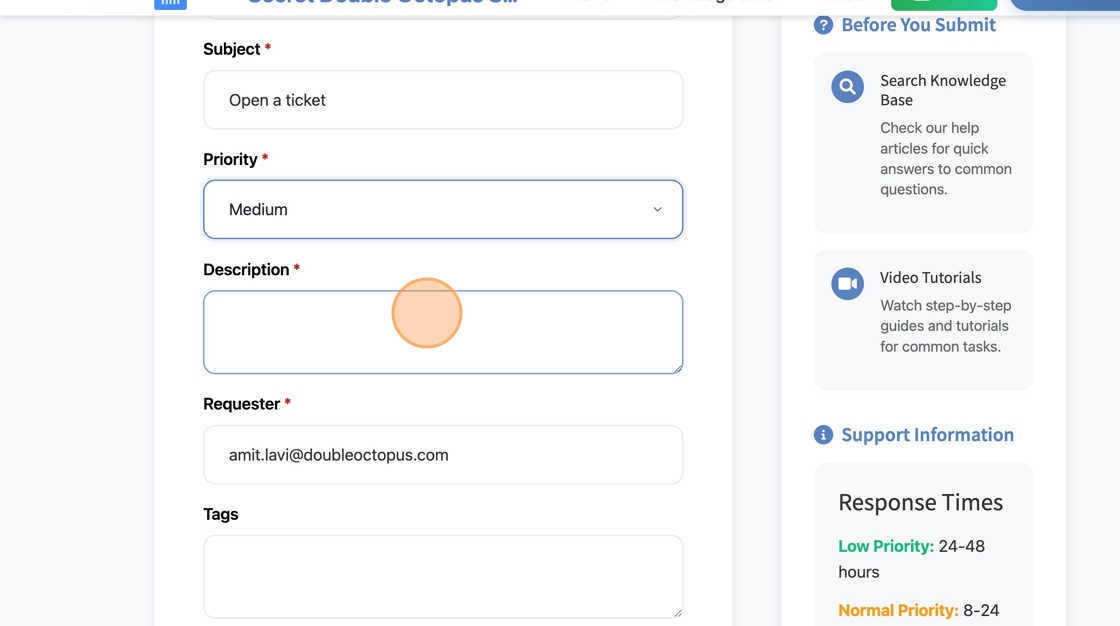Click the video camera icon for Video Tutorials
The height and width of the screenshot is (626, 1120).
pyautogui.click(x=847, y=284)
